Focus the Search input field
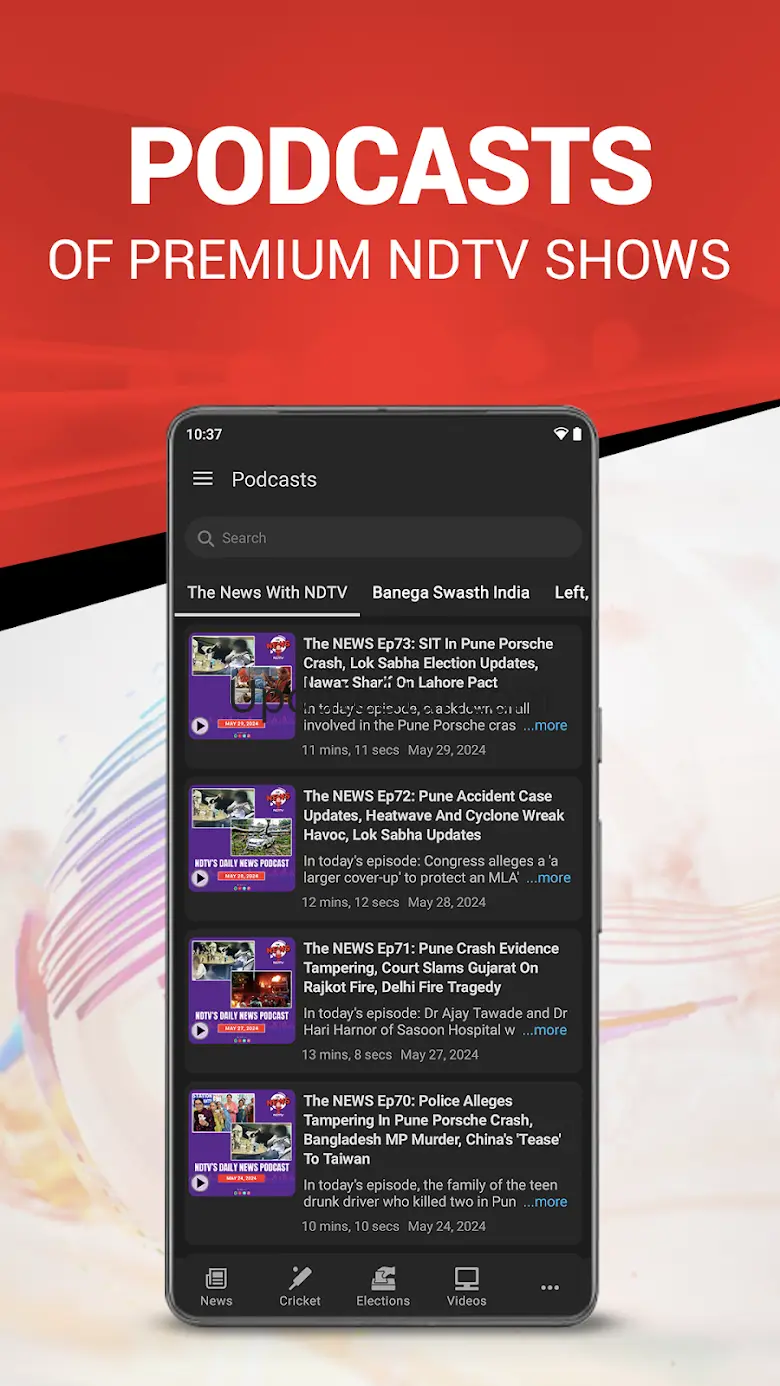 (383, 537)
